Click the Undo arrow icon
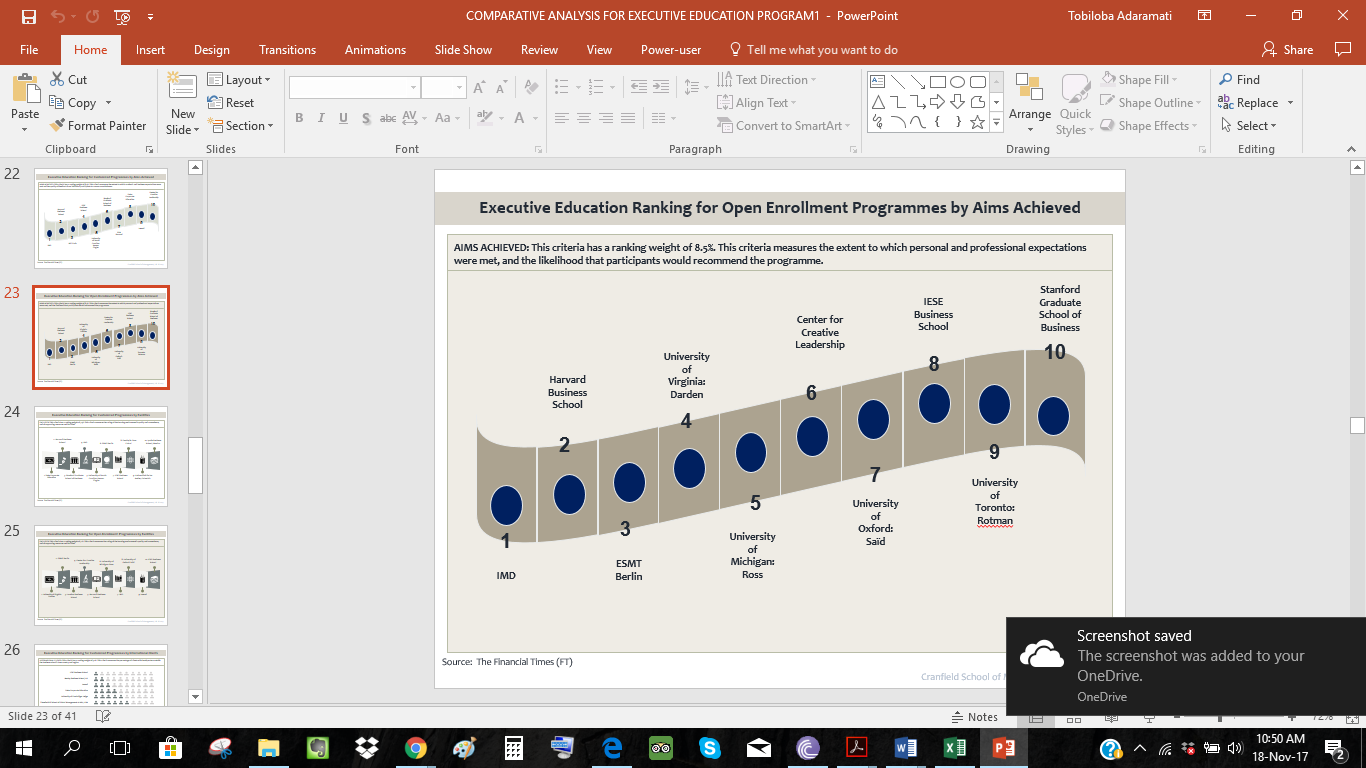 [57, 16]
